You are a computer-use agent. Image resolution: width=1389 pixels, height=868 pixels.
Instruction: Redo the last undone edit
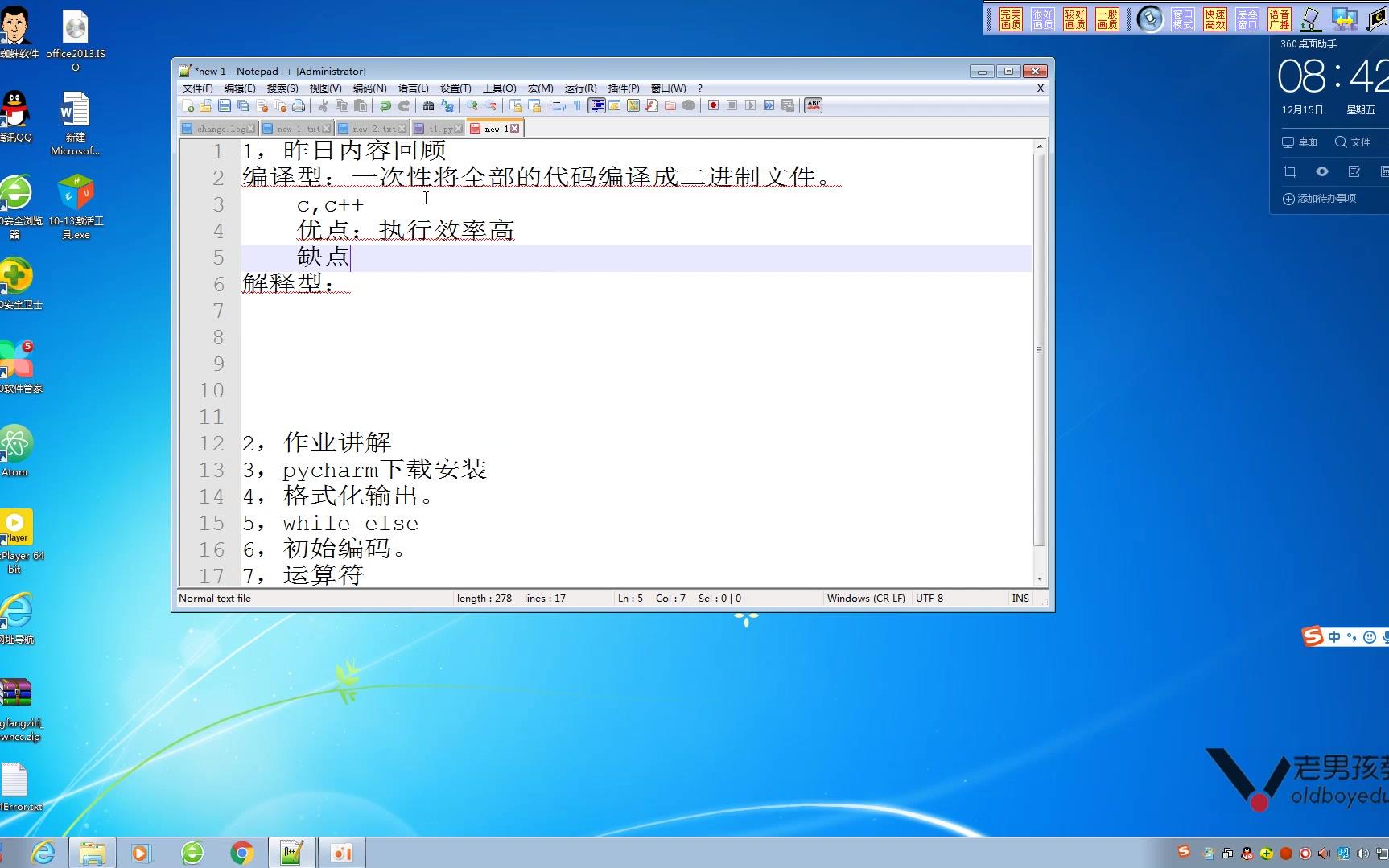pyautogui.click(x=403, y=105)
